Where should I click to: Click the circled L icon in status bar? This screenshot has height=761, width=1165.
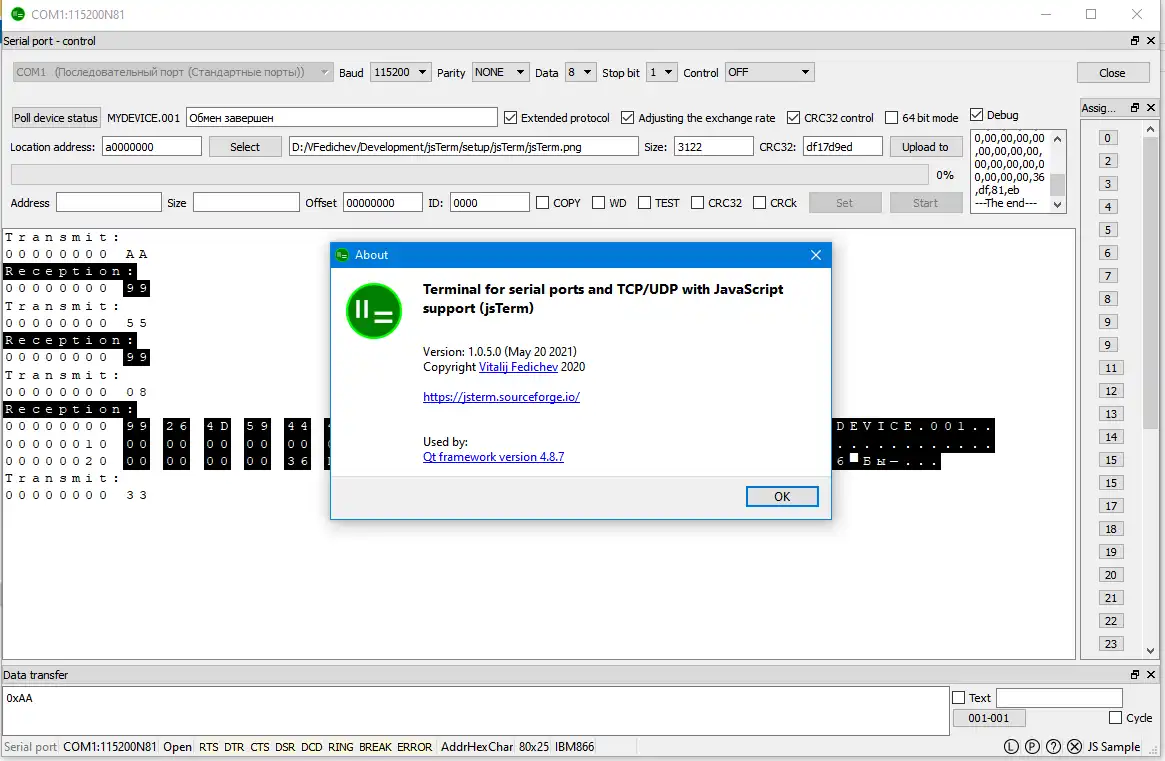1011,747
